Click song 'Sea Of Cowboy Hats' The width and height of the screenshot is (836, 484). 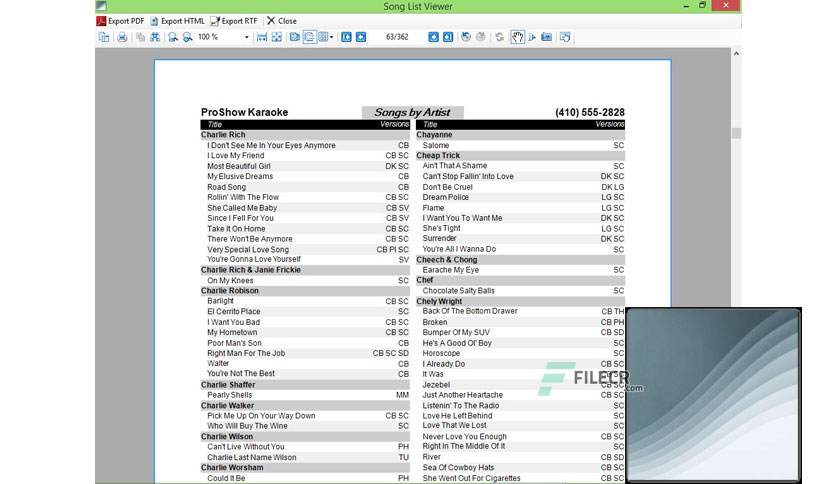coord(458,467)
